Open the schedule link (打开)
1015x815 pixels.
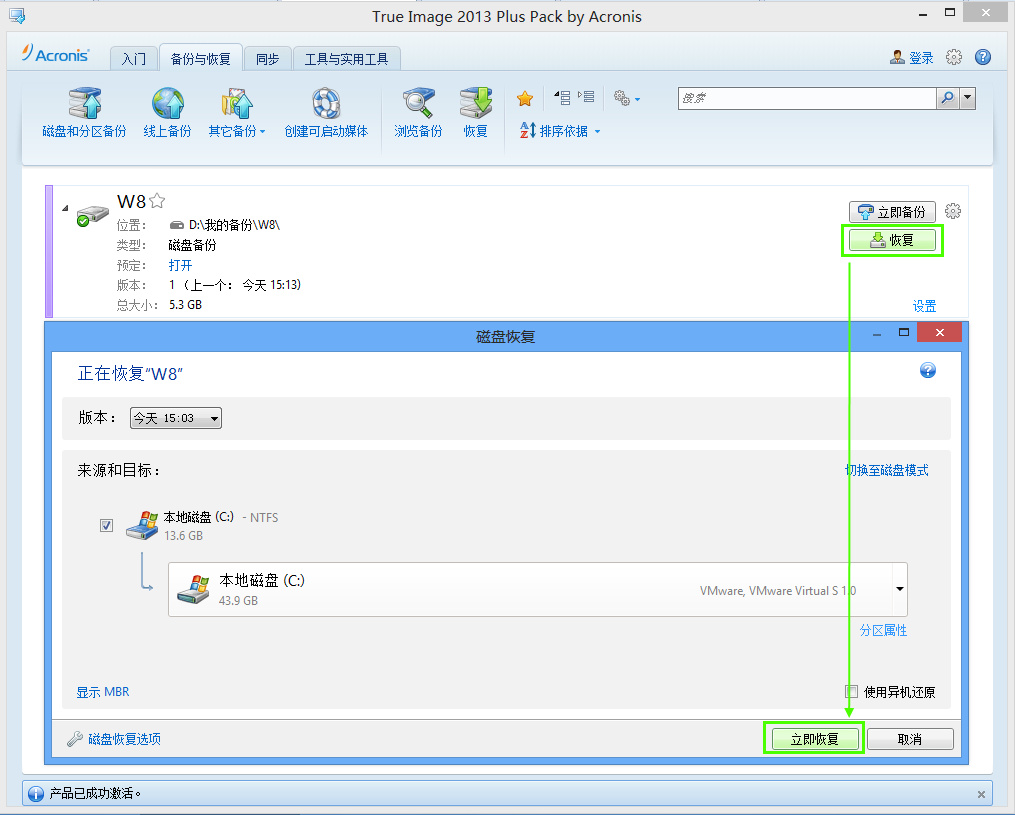click(x=180, y=265)
